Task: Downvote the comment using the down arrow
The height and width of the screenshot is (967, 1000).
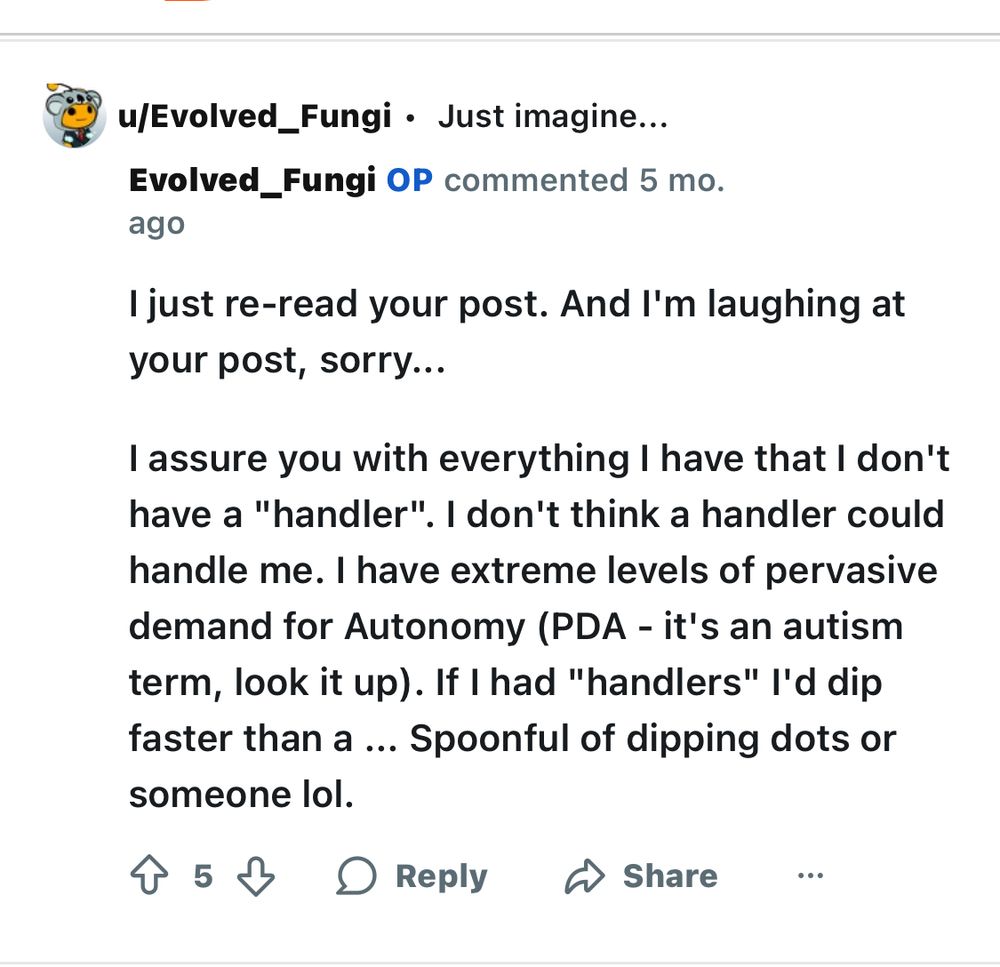Action: point(258,876)
